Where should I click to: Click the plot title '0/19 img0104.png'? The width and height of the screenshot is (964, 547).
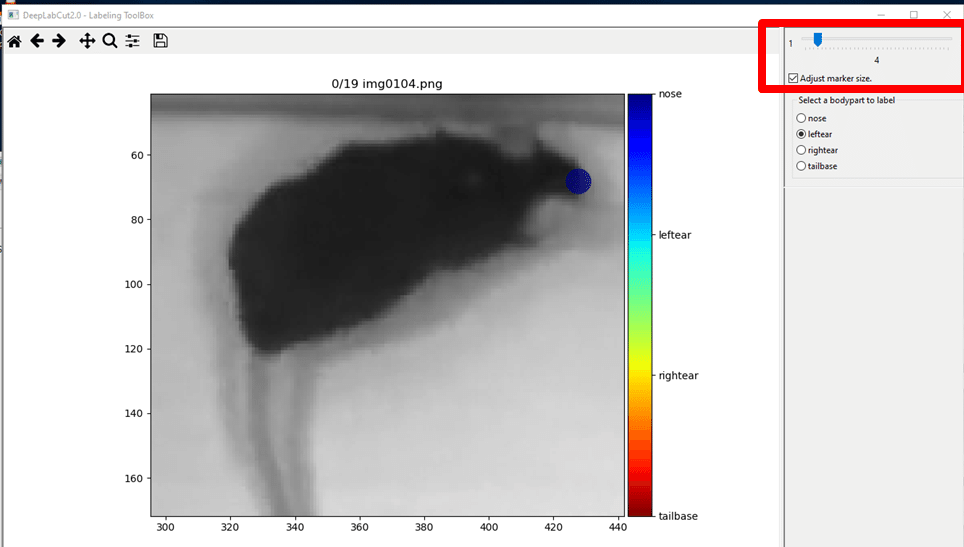point(387,84)
